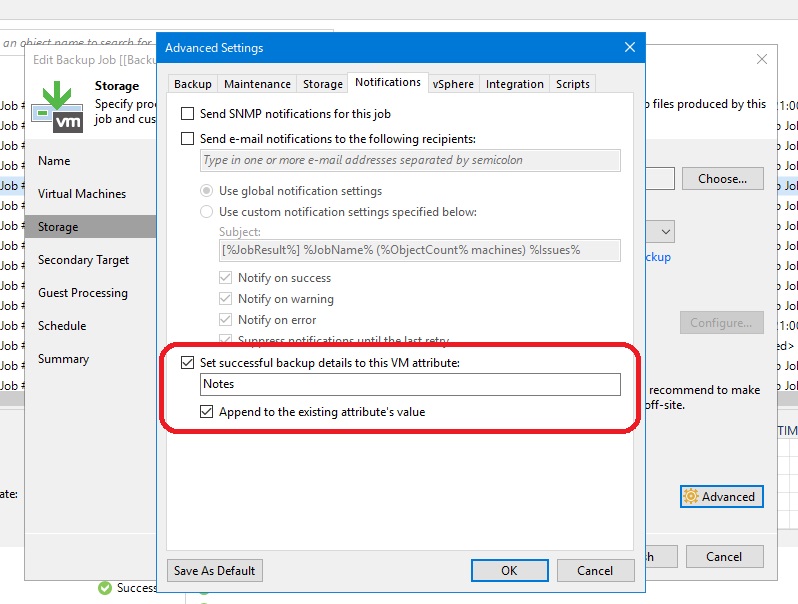Close the Advanced Settings dialog

tap(630, 47)
